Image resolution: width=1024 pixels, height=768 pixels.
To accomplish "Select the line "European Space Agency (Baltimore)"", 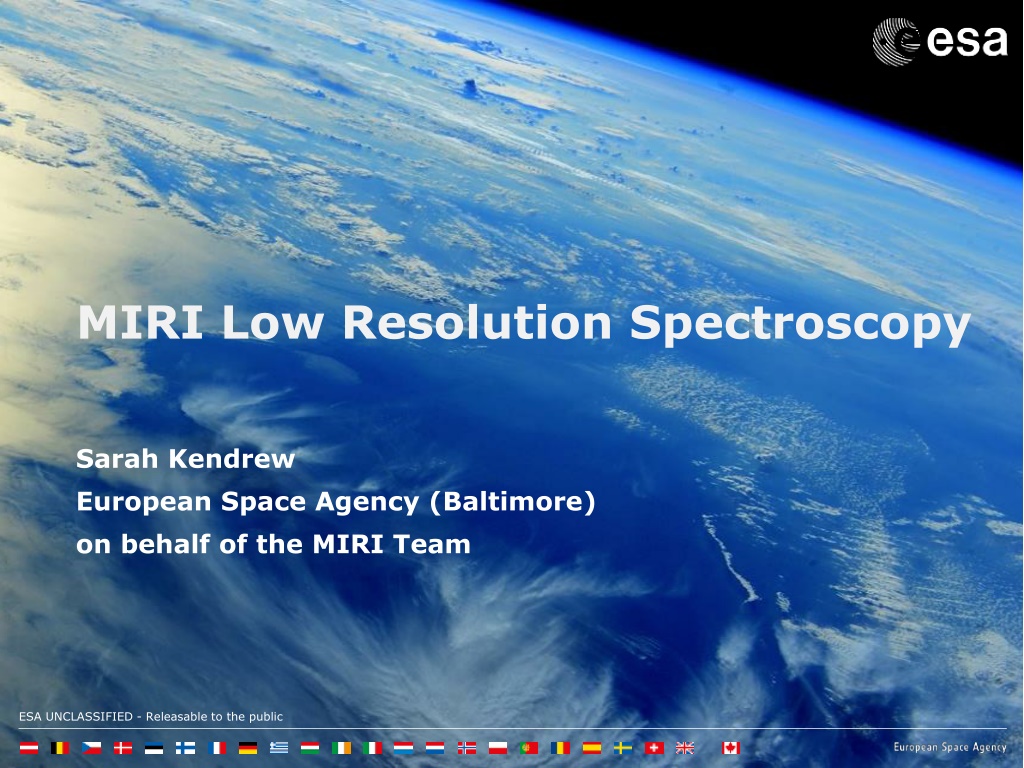I will [x=336, y=502].
